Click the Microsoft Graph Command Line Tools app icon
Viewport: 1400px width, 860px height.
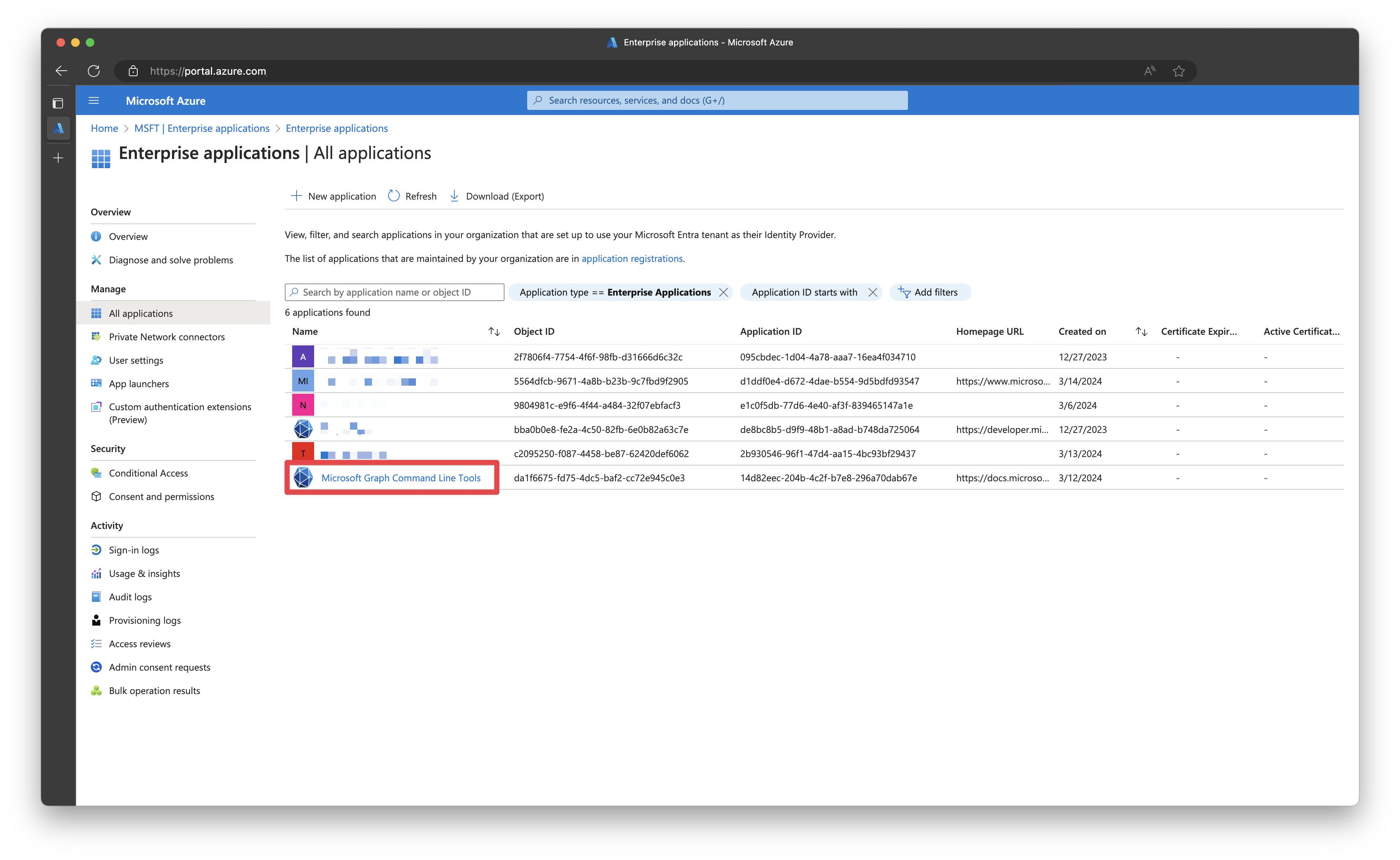pyautogui.click(x=303, y=478)
